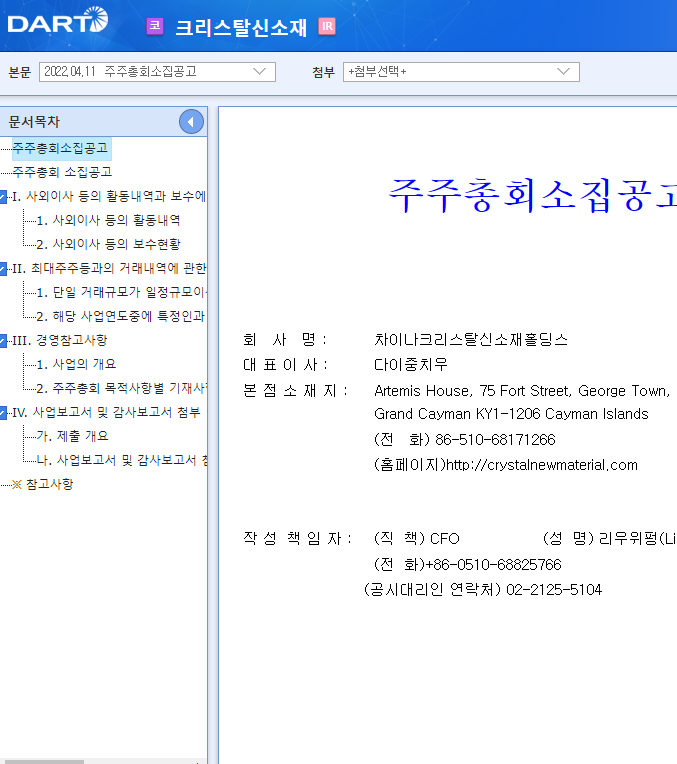Click Grand Cayman KY1-1206 address line

pos(511,414)
